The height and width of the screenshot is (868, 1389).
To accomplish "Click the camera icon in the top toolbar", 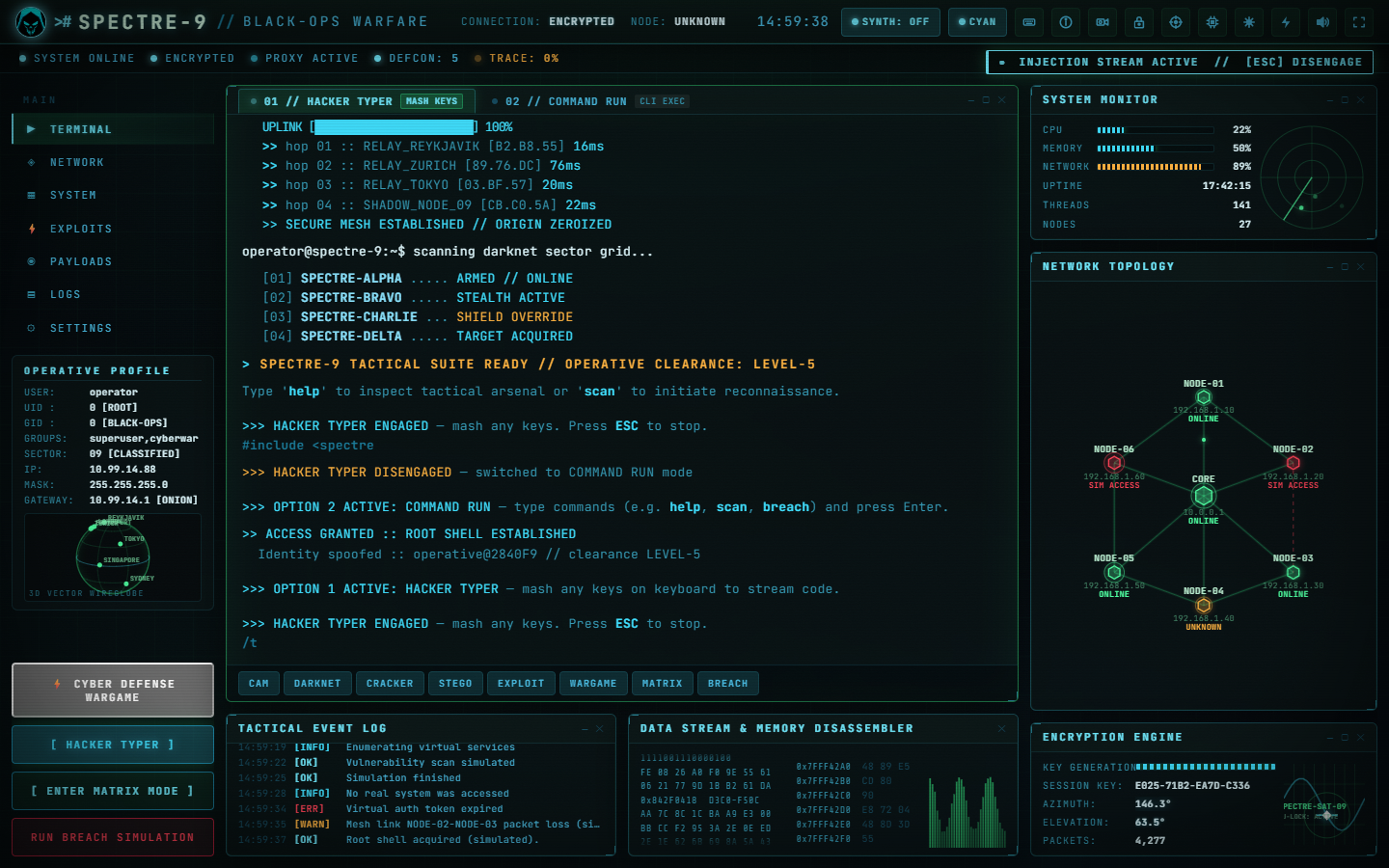I will pos(1103,22).
